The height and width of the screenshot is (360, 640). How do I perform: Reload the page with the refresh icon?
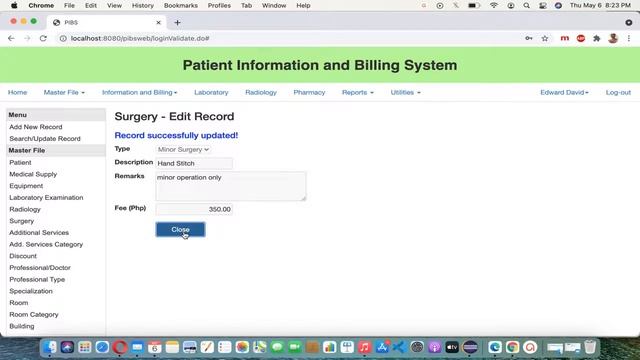(43, 38)
